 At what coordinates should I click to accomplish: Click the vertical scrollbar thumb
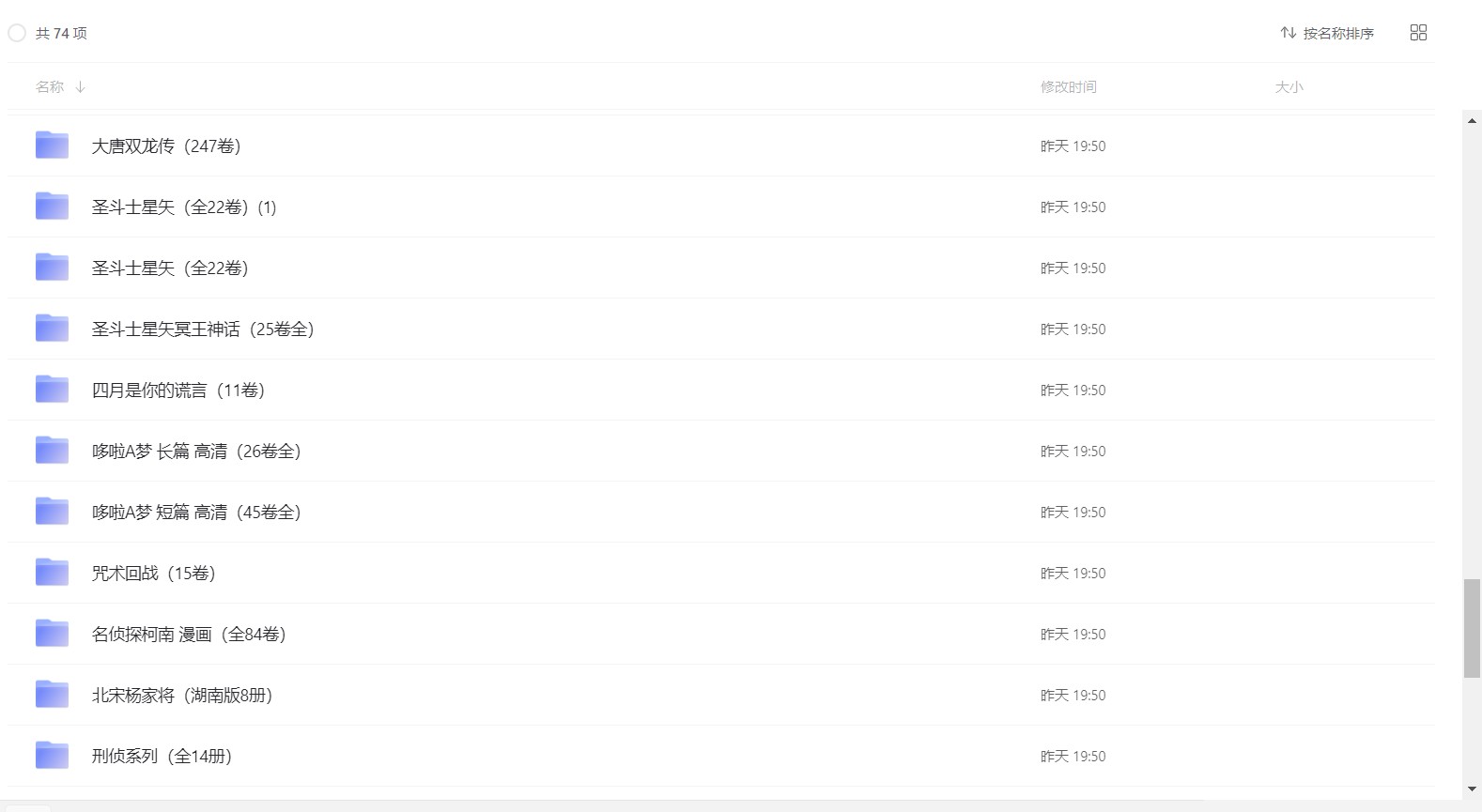[1472, 628]
